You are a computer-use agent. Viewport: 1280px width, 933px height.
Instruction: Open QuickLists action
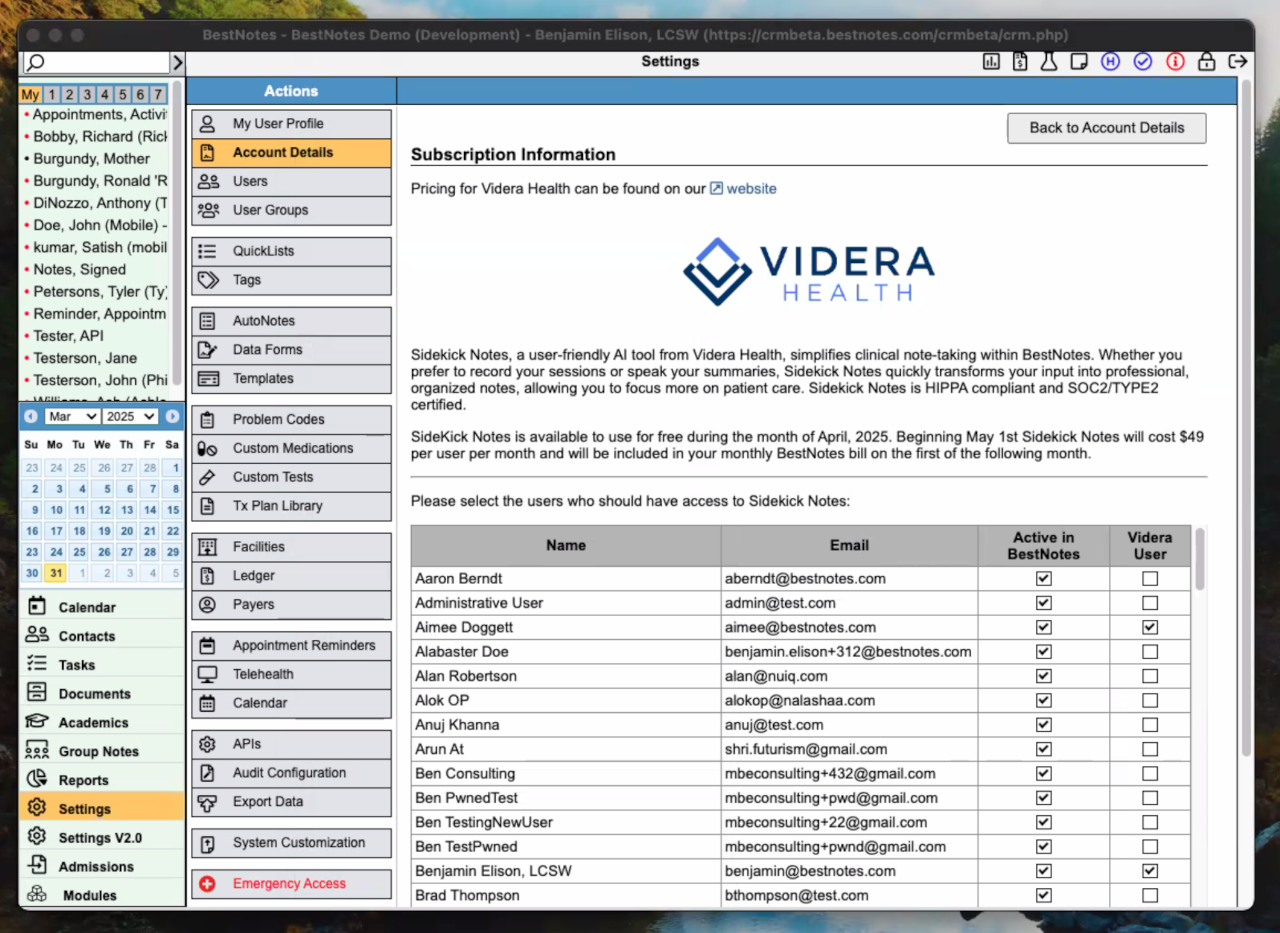tap(291, 252)
